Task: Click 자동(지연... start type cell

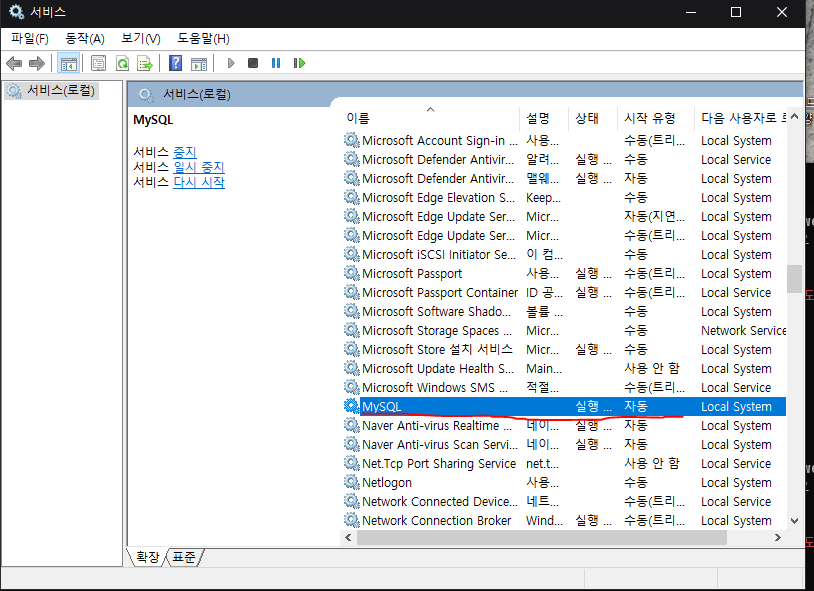Action: [x=654, y=217]
